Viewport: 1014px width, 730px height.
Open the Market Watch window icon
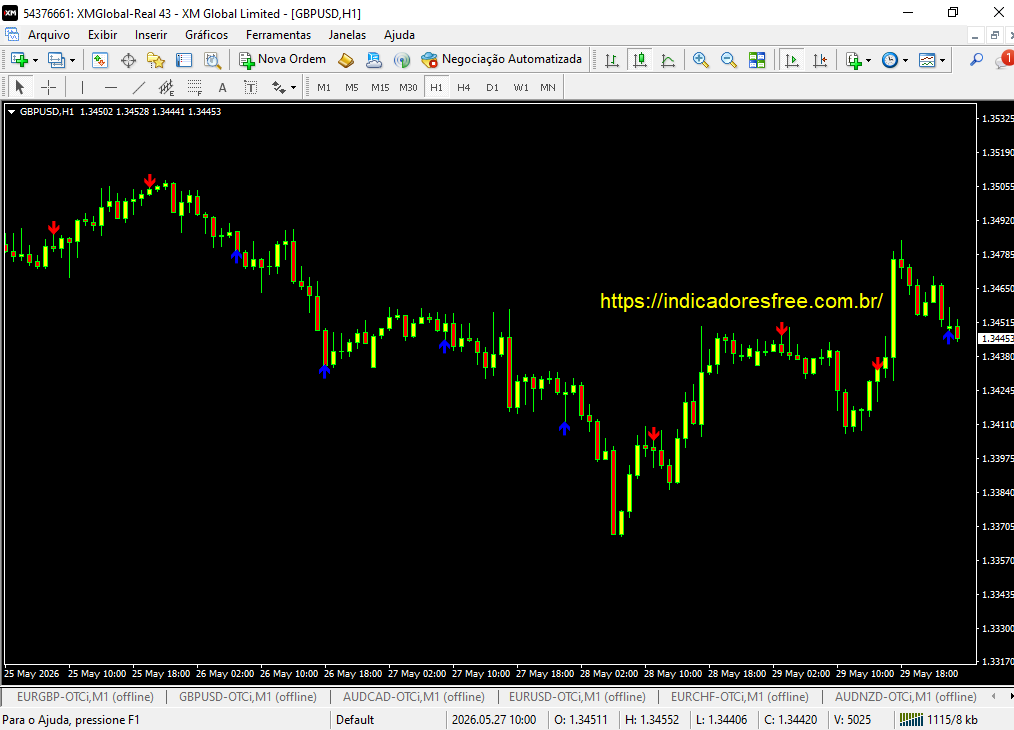[100, 60]
